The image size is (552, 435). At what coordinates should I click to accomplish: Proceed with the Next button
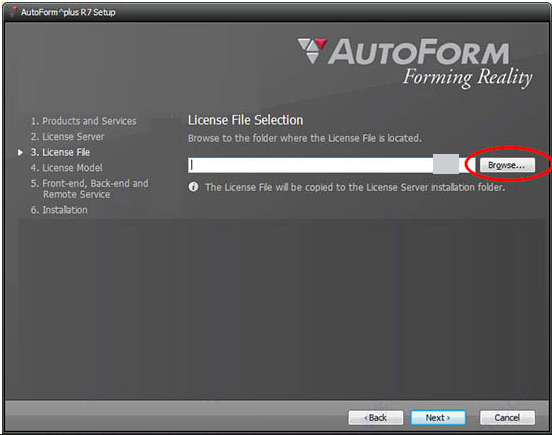click(438, 418)
